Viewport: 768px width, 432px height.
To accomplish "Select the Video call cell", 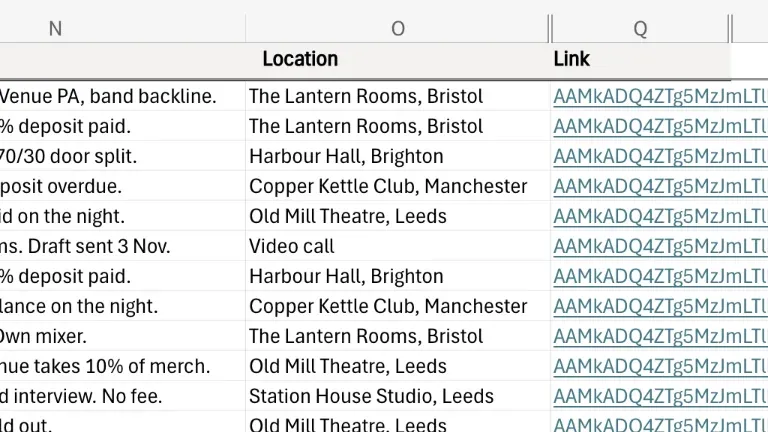I will [x=397, y=246].
